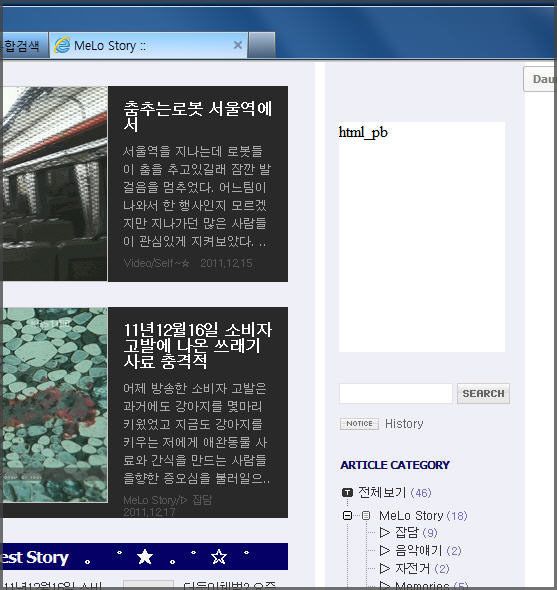557x590 pixels.
Task: Click the ARTICLE CATEGORY heading
Action: (395, 465)
